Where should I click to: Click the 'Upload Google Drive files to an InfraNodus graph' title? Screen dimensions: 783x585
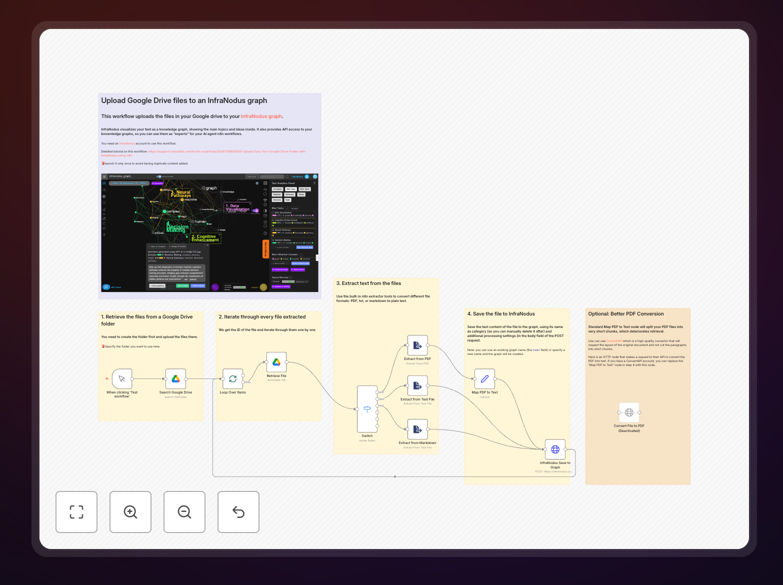pyautogui.click(x=184, y=100)
